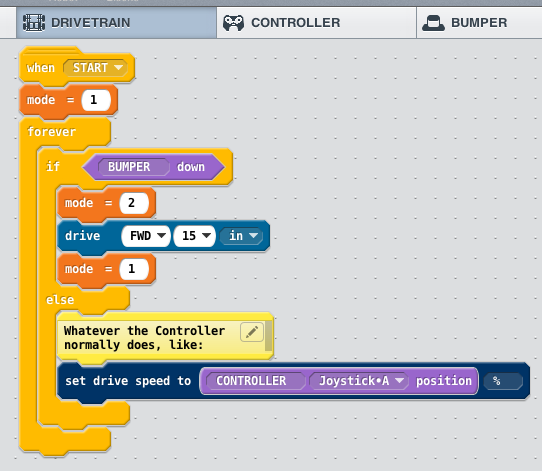Click the drivetrain icon in the first tab

click(34, 23)
